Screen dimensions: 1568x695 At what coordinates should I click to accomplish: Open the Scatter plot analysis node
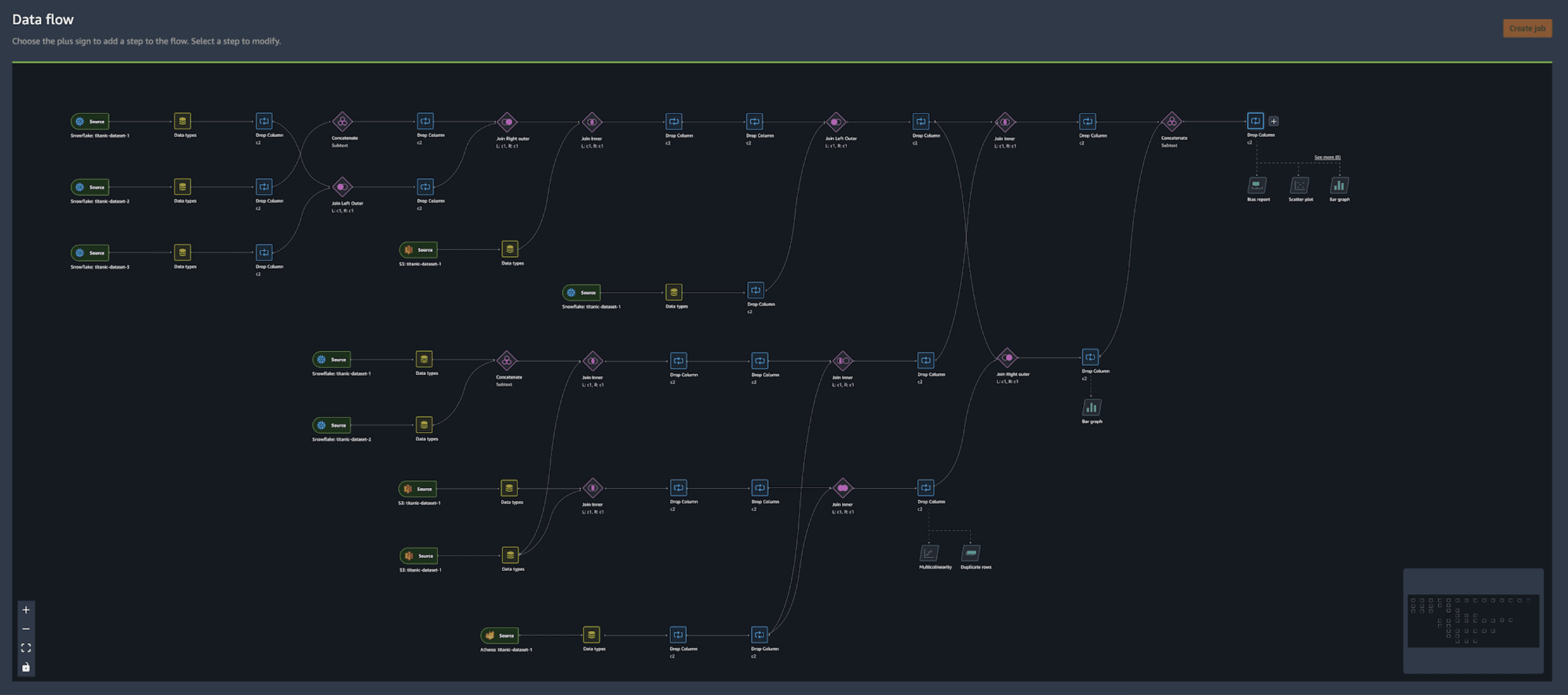1300,185
